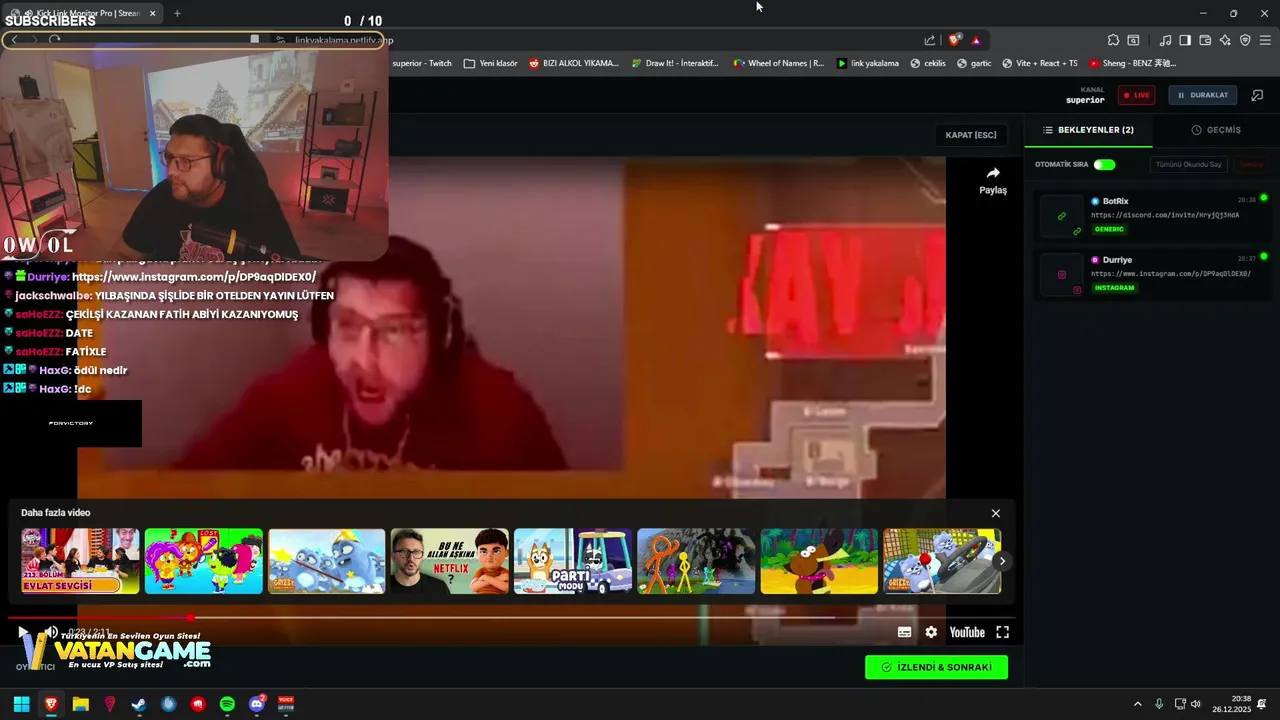Open the Leo AI sparkle icon

[x=1225, y=40]
